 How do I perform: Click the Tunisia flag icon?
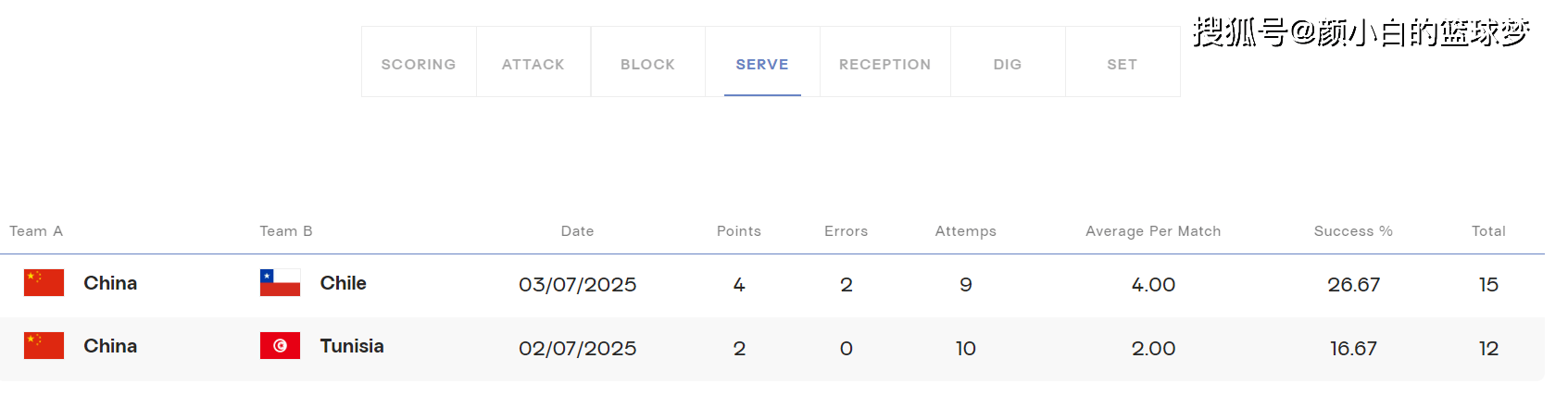[x=280, y=346]
